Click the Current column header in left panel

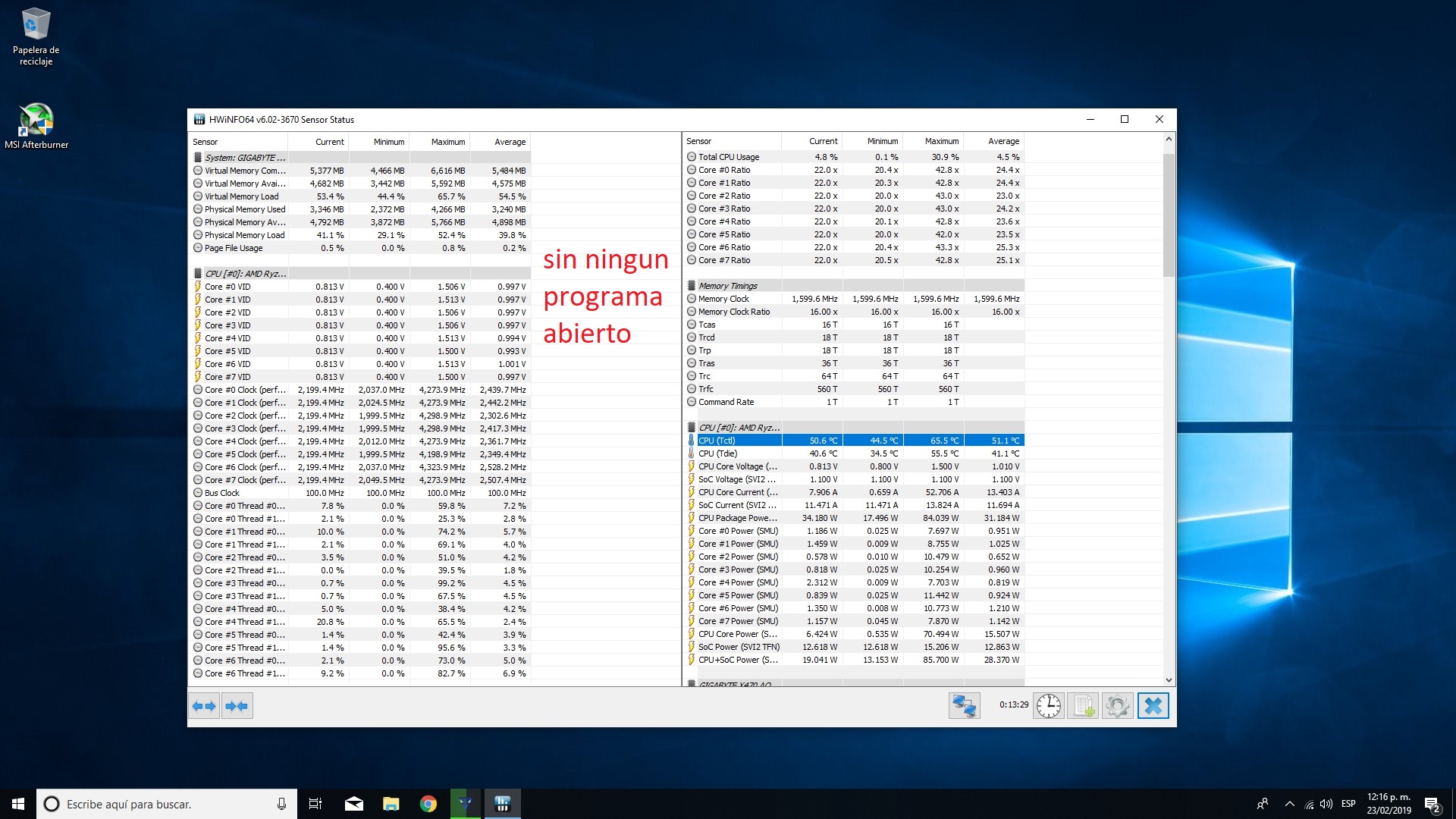coord(318,142)
